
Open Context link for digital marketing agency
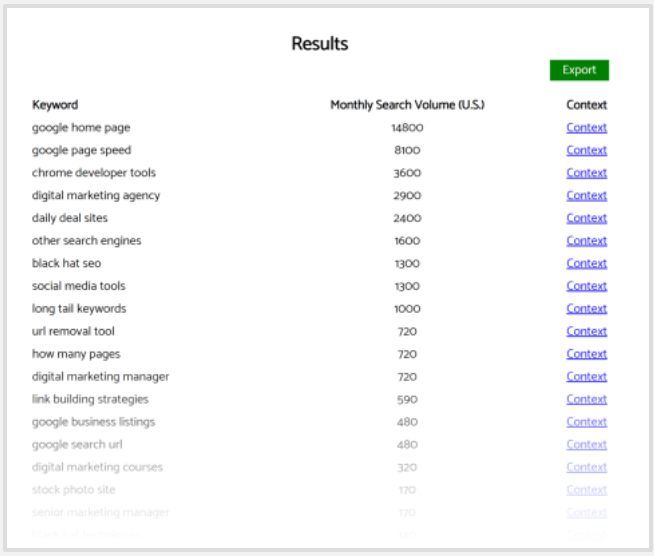tap(586, 196)
